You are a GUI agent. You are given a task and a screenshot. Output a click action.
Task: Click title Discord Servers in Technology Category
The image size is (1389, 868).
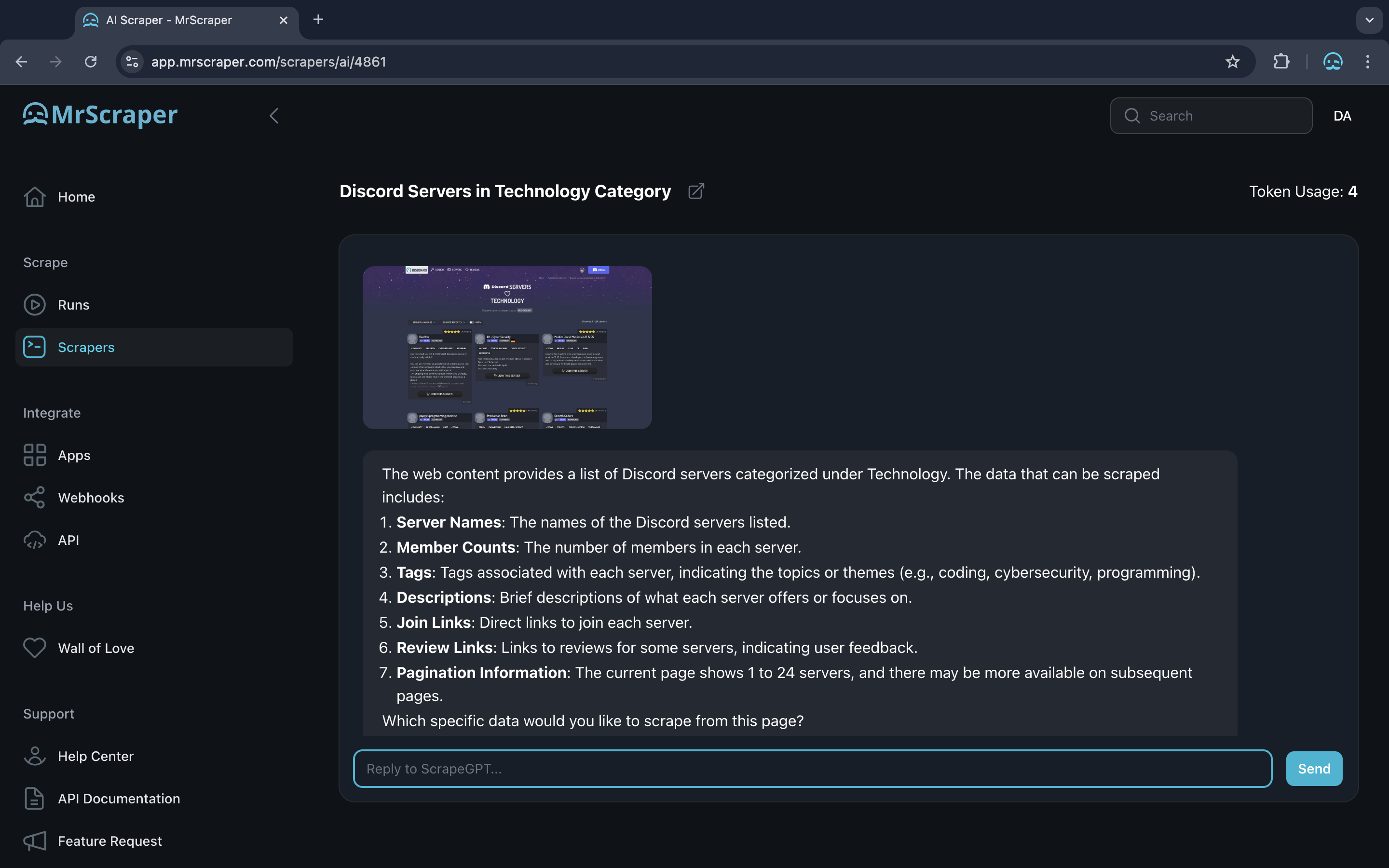click(x=505, y=191)
